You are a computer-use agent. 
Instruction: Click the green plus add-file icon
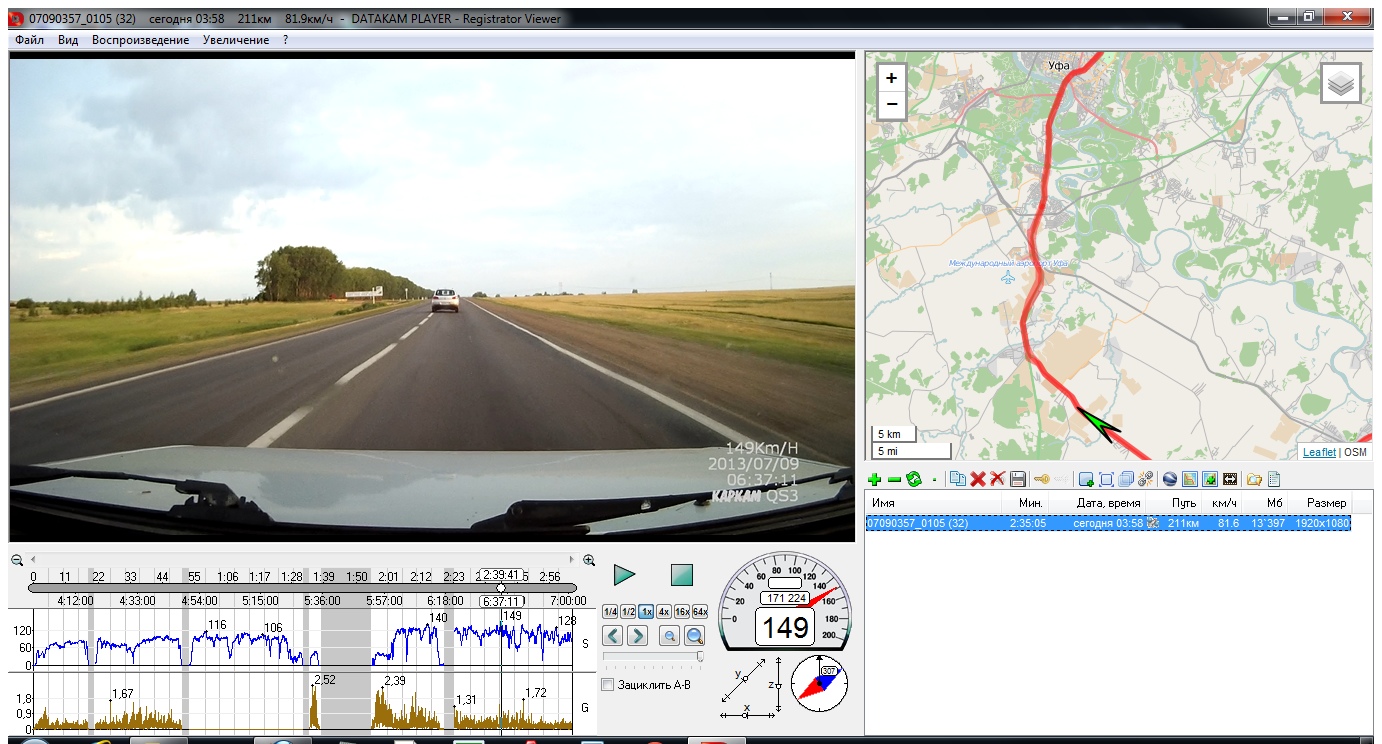(x=875, y=480)
